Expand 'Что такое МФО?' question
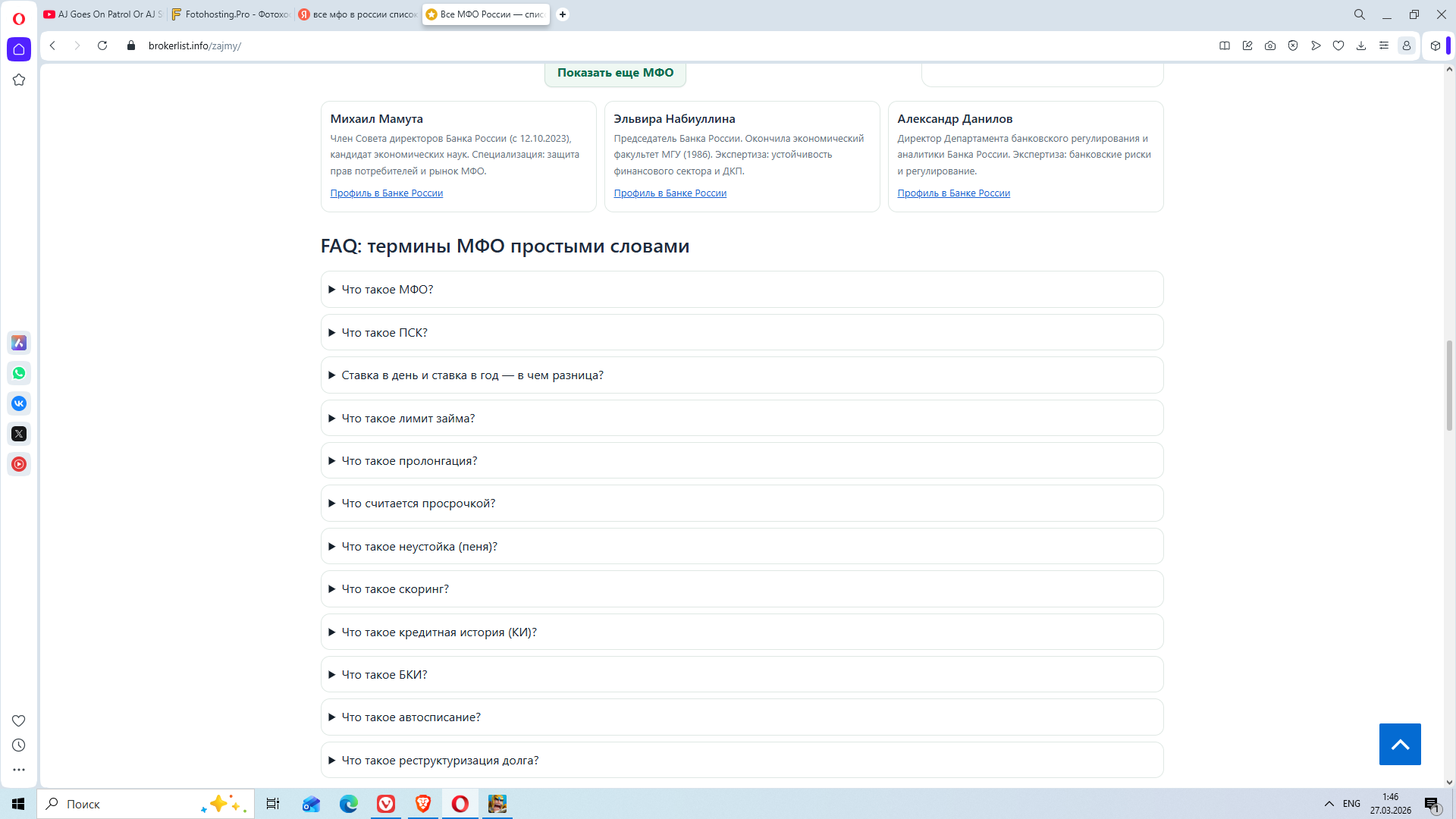This screenshot has width=1456, height=819. 388,290
